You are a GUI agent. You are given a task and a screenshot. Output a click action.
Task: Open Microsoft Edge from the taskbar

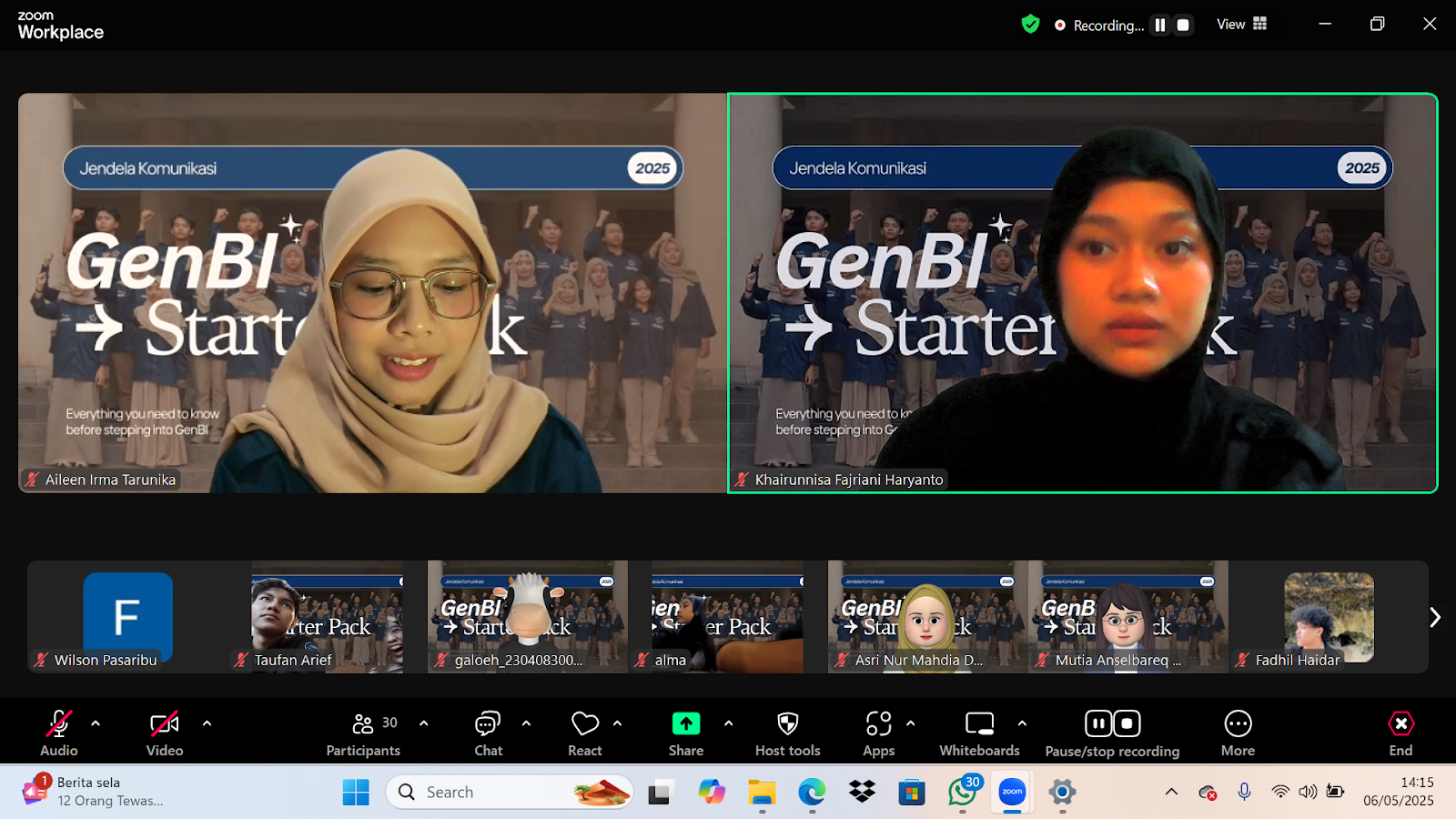(812, 793)
